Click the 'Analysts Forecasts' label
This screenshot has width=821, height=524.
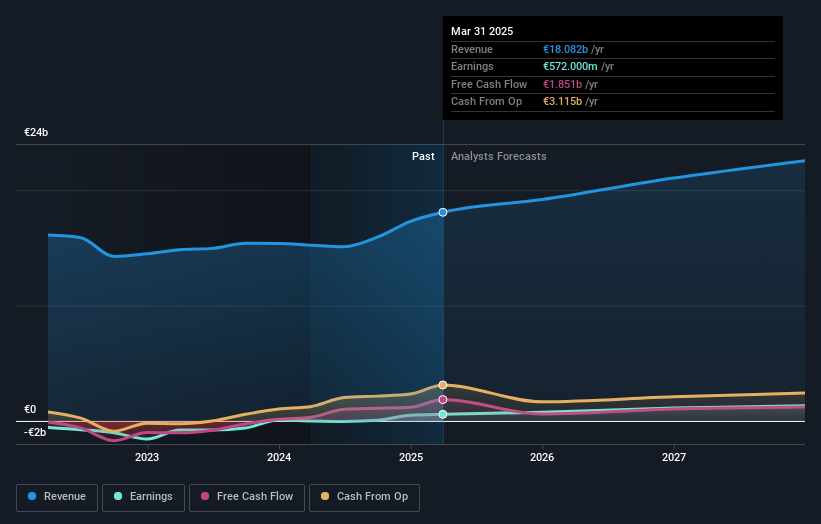click(498, 156)
